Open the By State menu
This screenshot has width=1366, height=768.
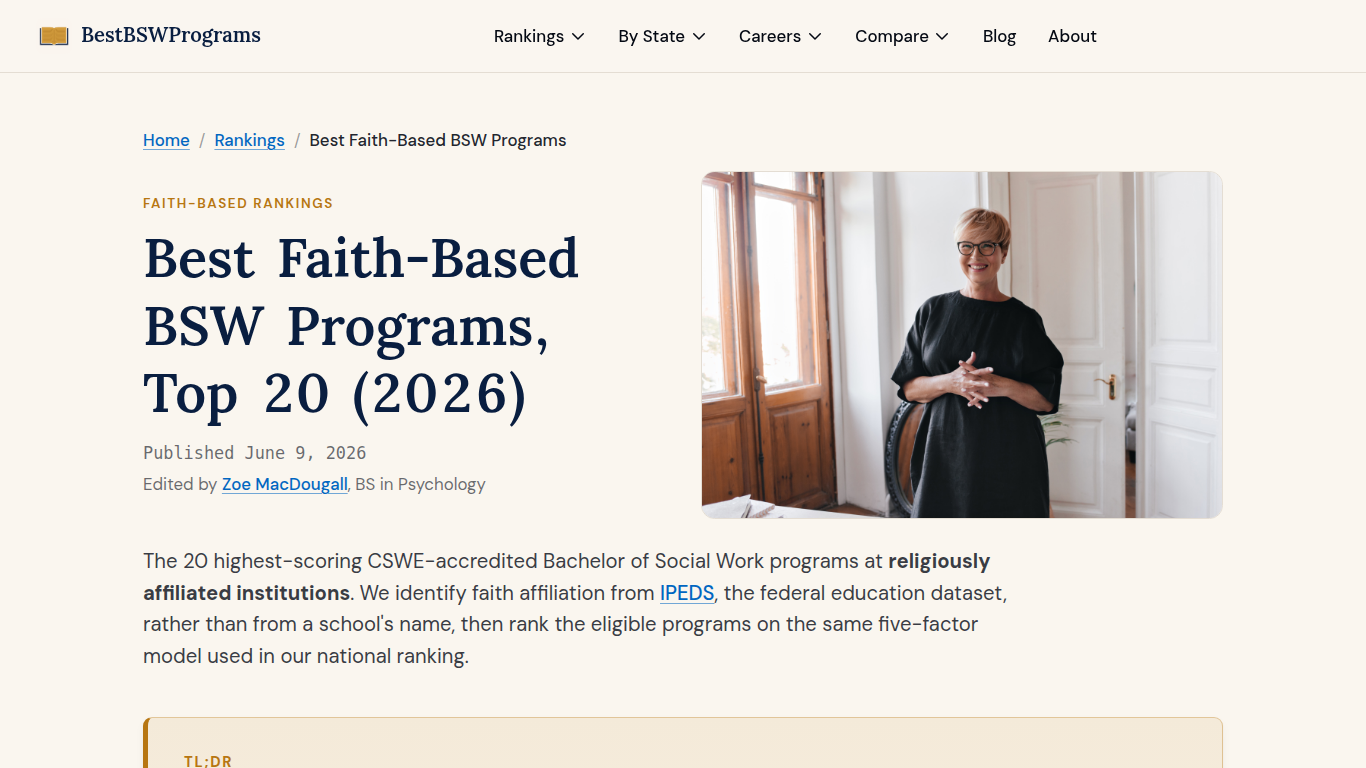tap(662, 36)
